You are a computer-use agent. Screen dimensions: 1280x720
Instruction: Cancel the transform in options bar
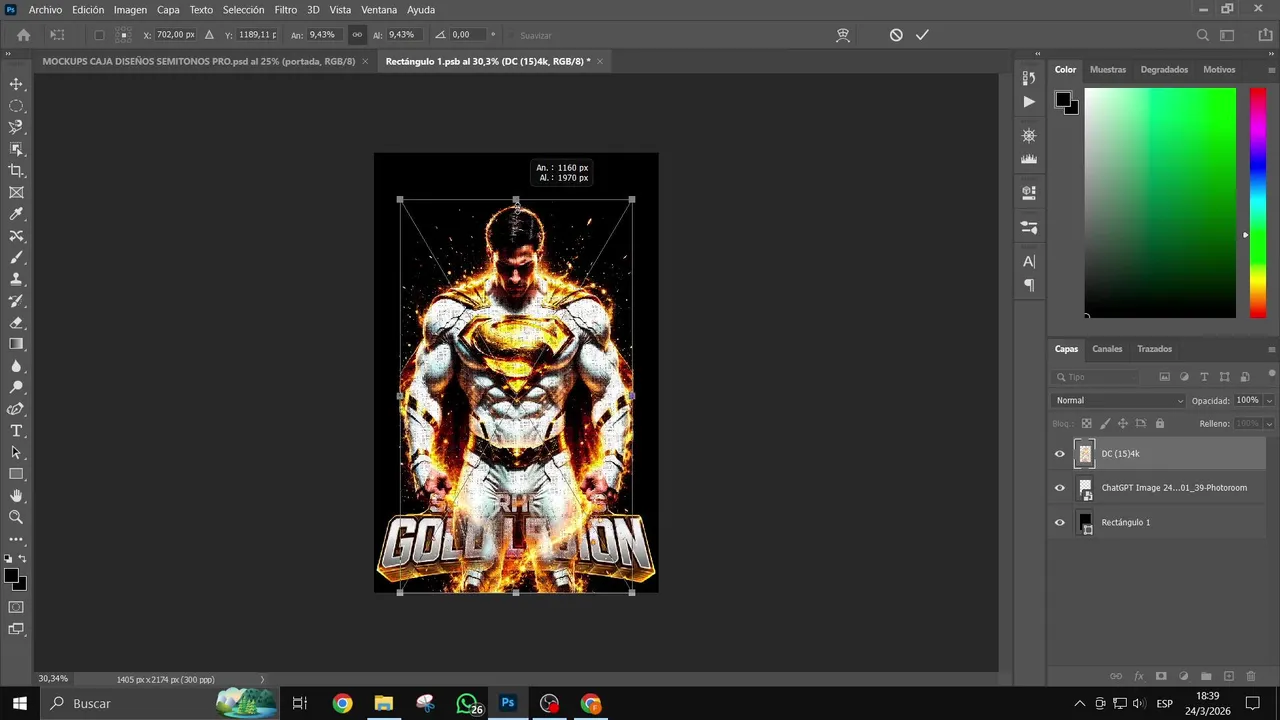(896, 35)
